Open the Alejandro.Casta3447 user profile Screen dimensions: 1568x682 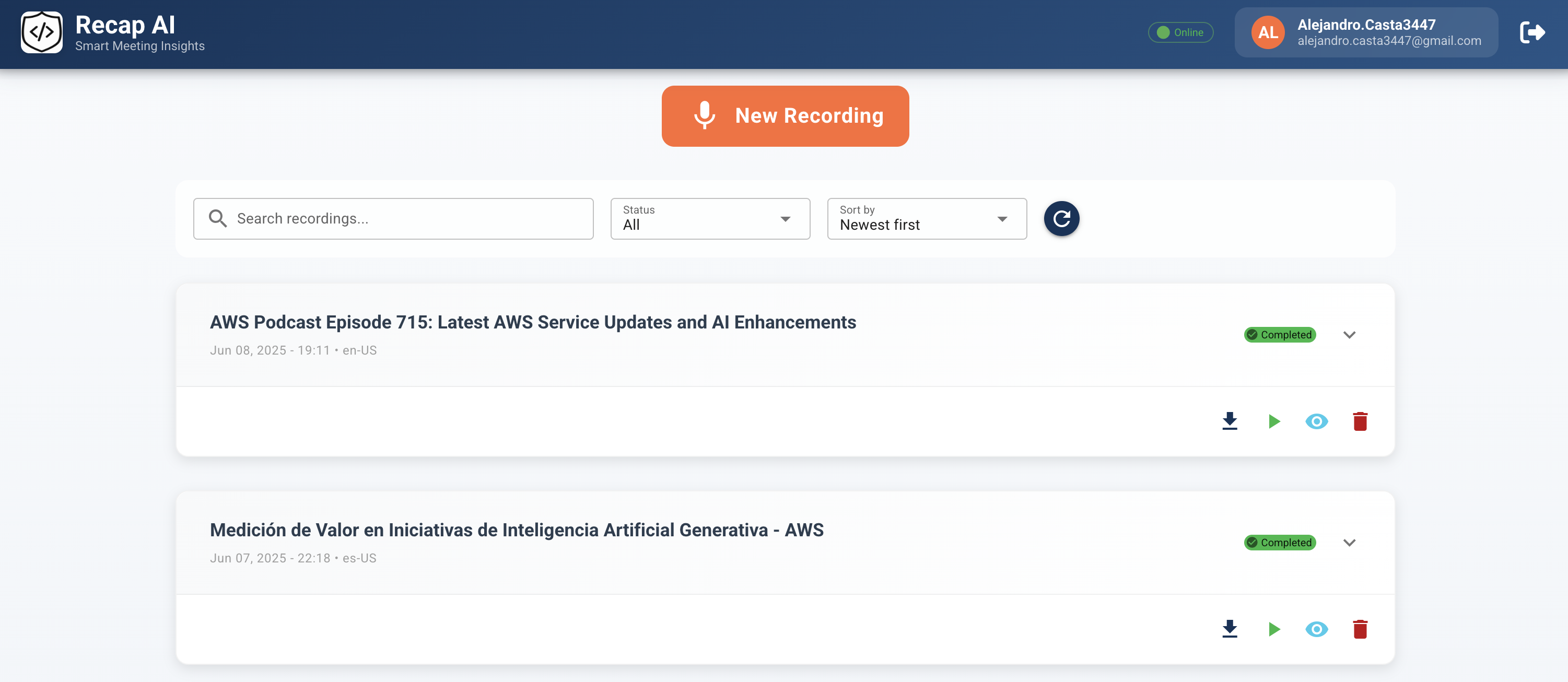pos(1366,32)
